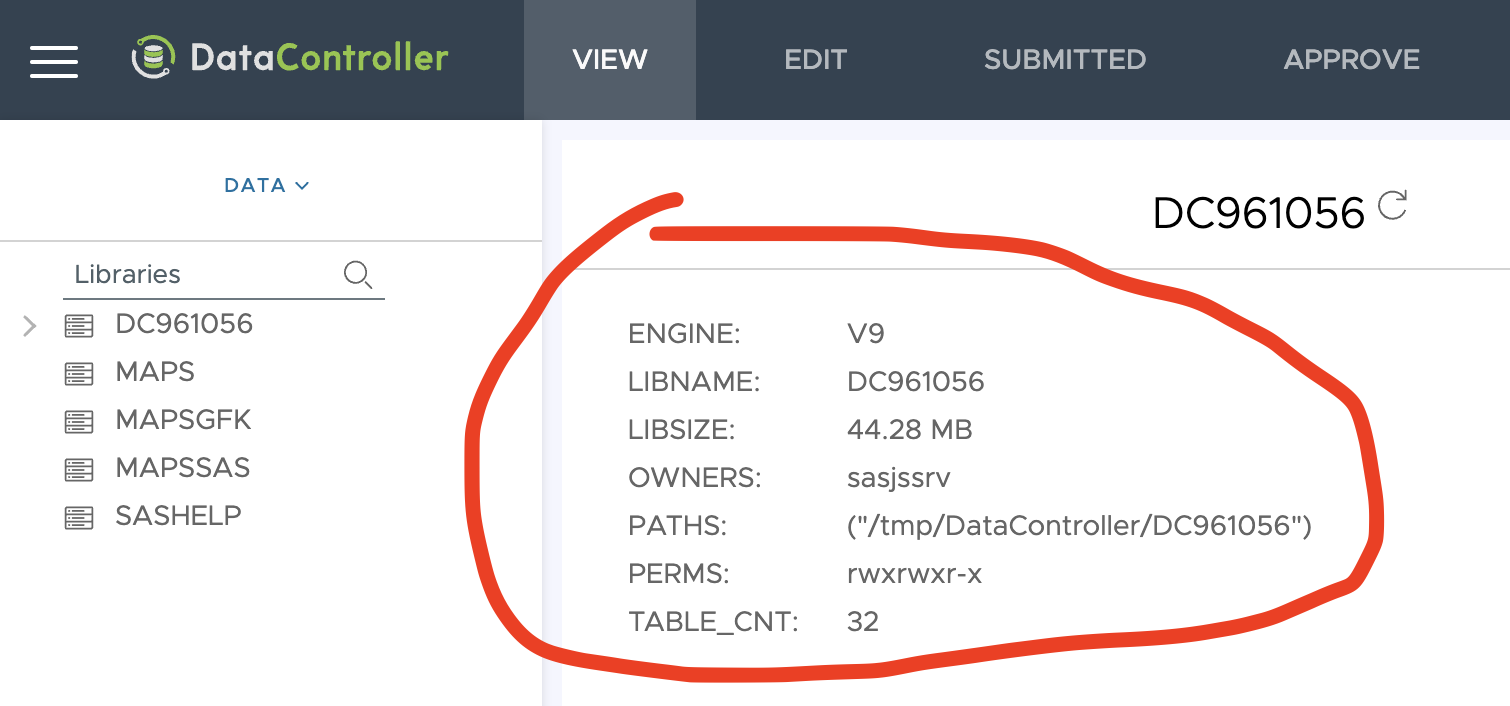This screenshot has height=706, width=1510.
Task: Choose the MAPSGFK library name
Action: 183,420
